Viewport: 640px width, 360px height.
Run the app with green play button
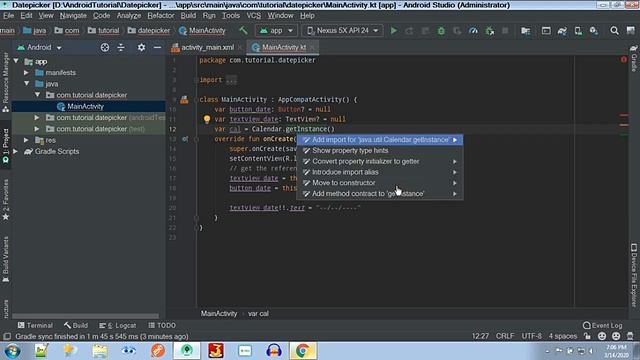(x=393, y=31)
